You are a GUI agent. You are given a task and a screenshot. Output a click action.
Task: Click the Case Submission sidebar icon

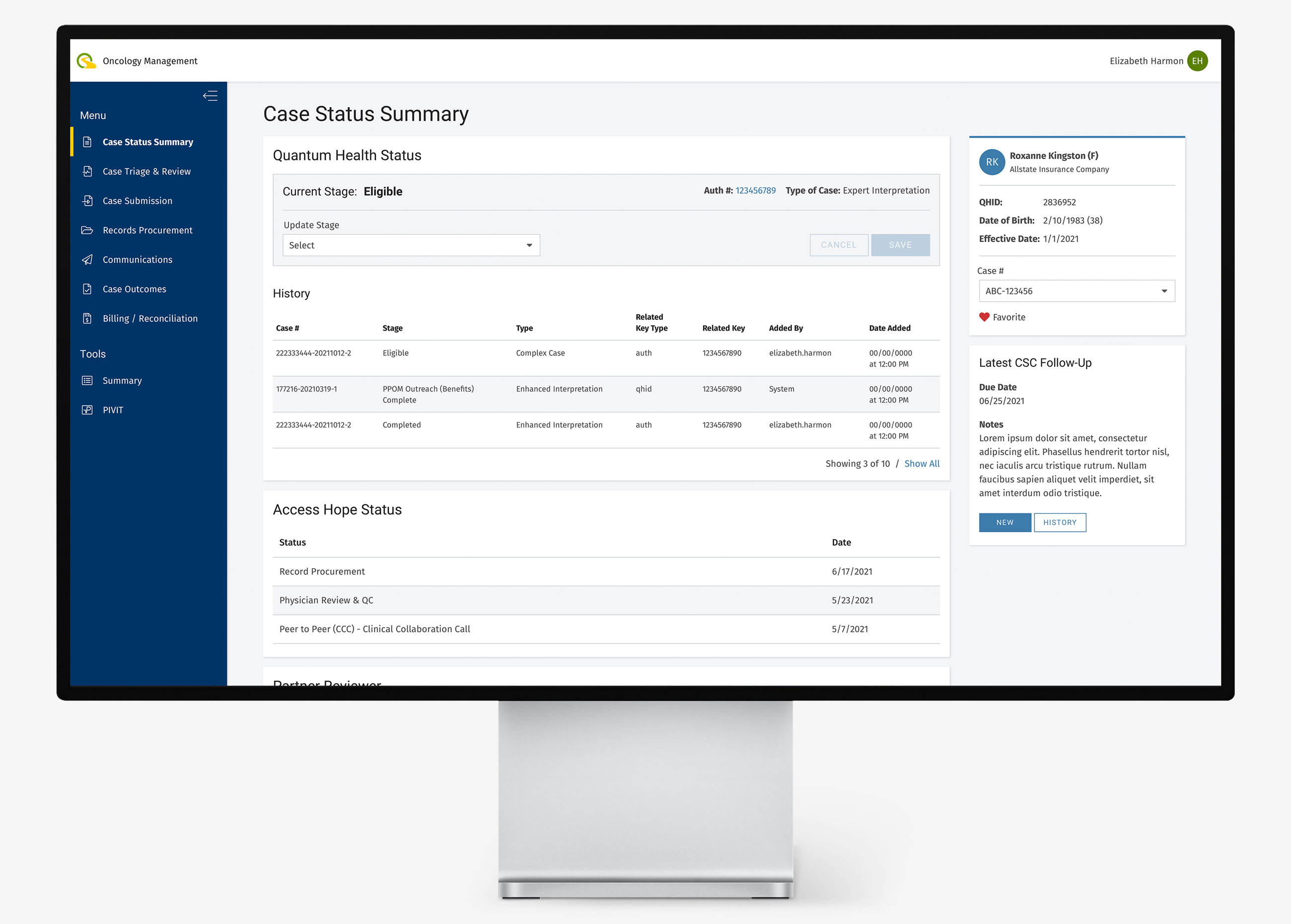pyautogui.click(x=87, y=201)
